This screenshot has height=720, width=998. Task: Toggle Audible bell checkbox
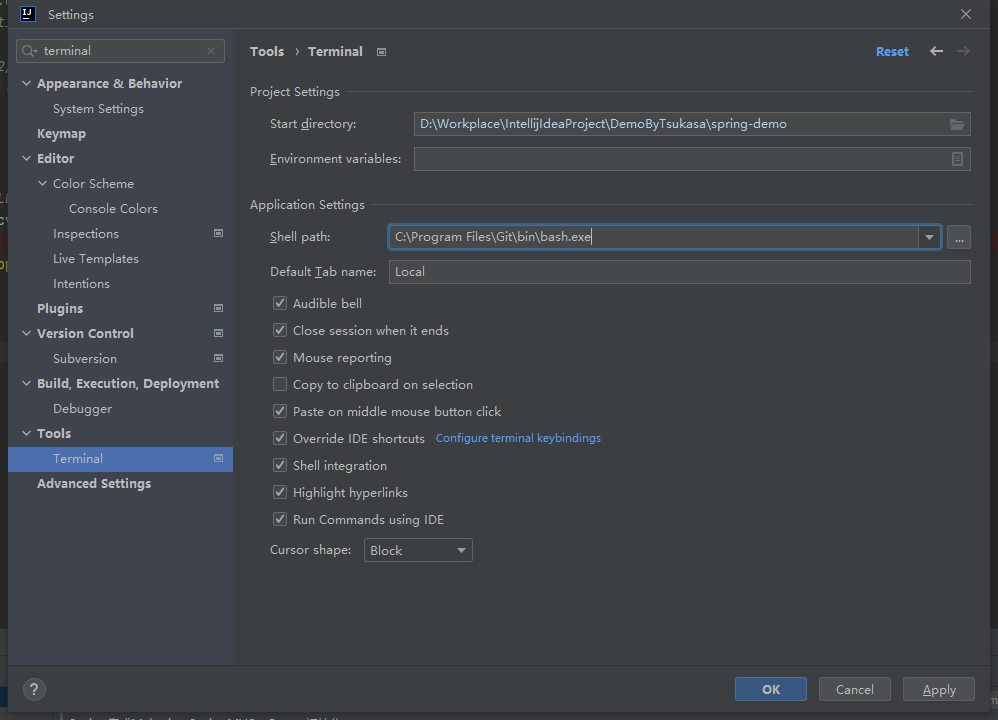280,303
